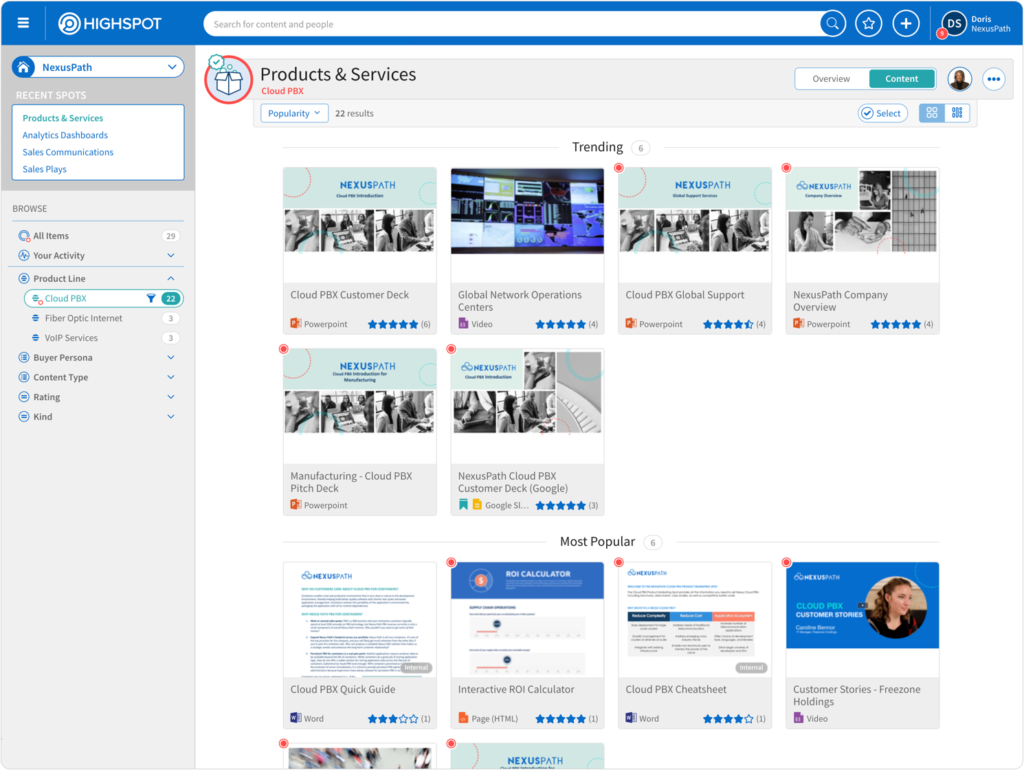Click bookmark icon on NexusPath Cloud PBX Google deck
The height and width of the screenshot is (770, 1024).
463,504
